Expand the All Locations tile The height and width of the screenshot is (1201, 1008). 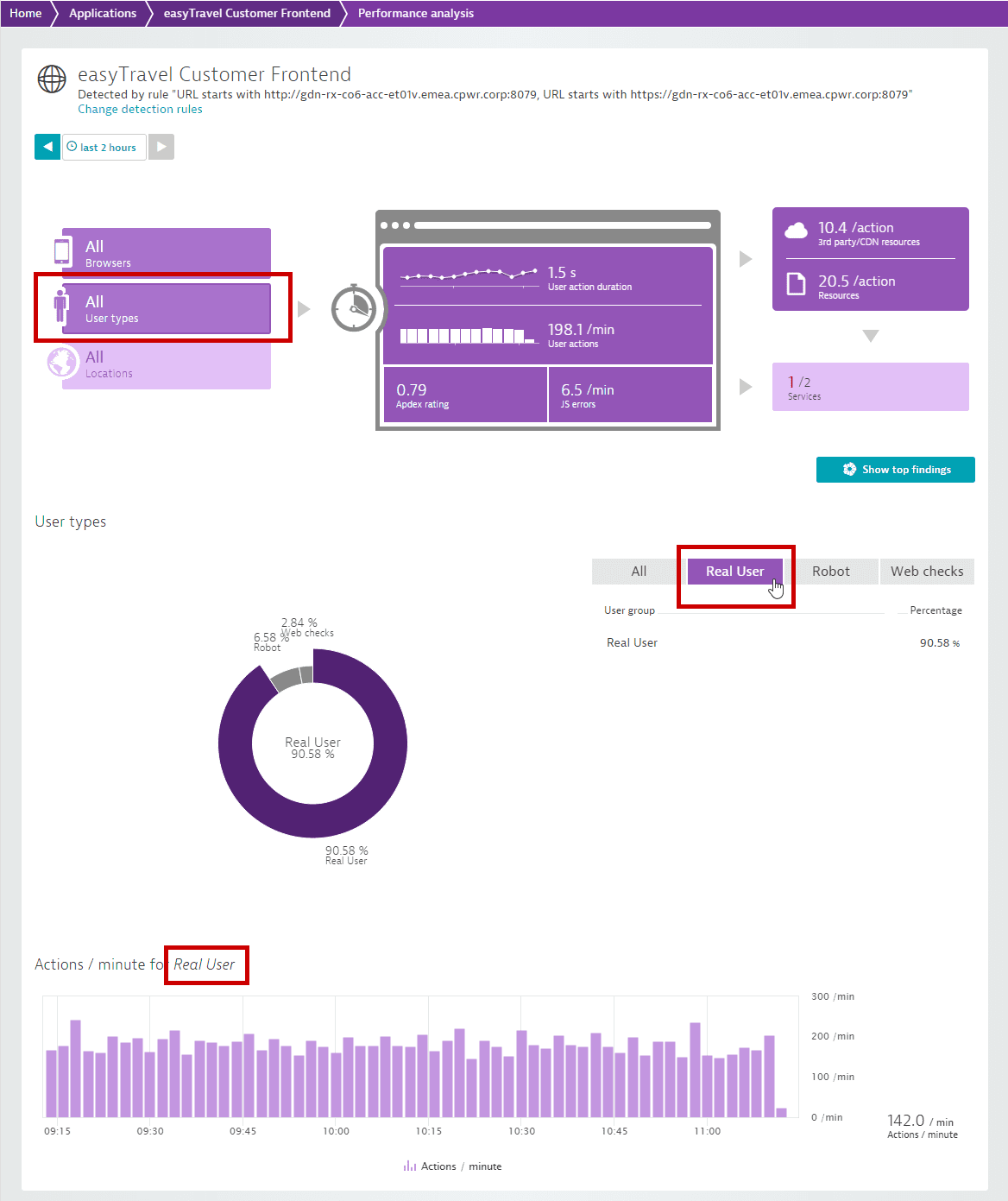pos(167,363)
